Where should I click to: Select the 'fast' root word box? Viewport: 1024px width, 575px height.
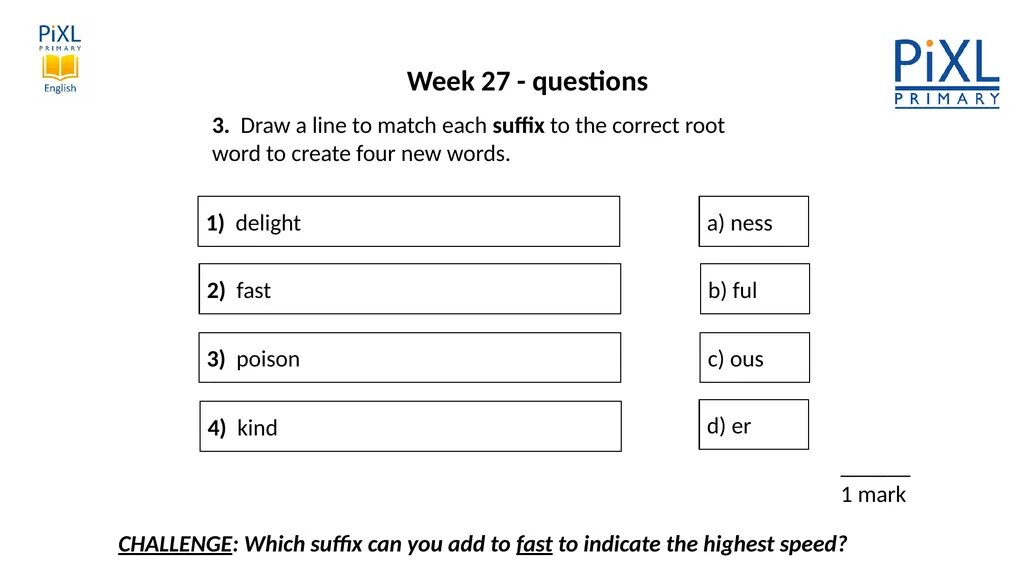click(409, 289)
